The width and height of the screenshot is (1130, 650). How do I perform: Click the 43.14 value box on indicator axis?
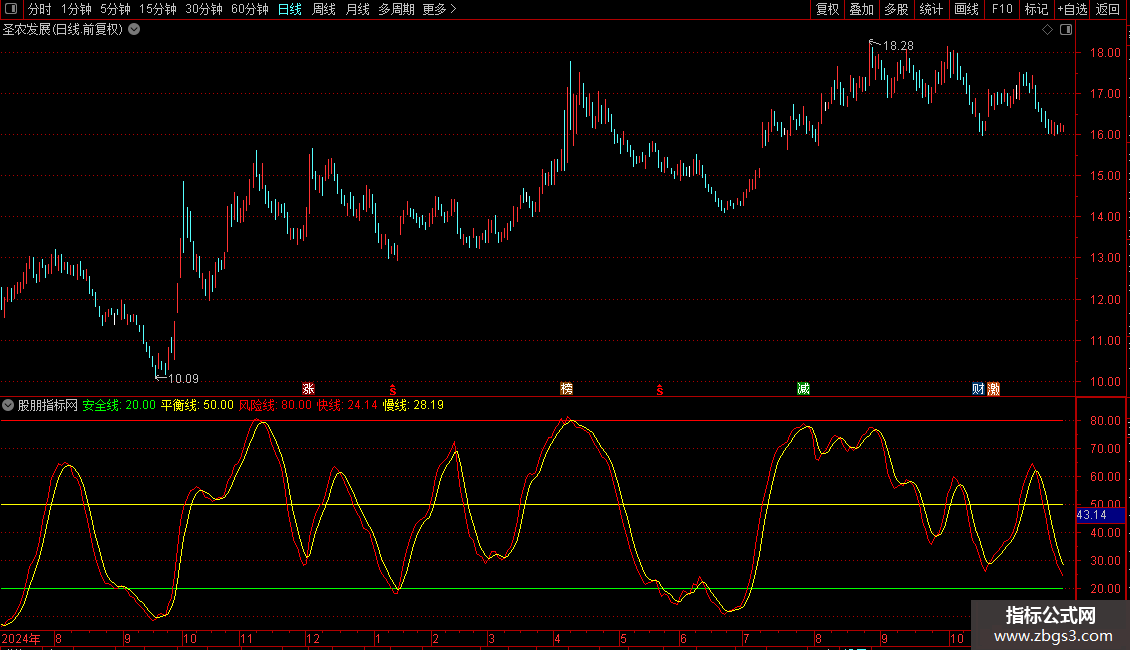coord(1100,515)
